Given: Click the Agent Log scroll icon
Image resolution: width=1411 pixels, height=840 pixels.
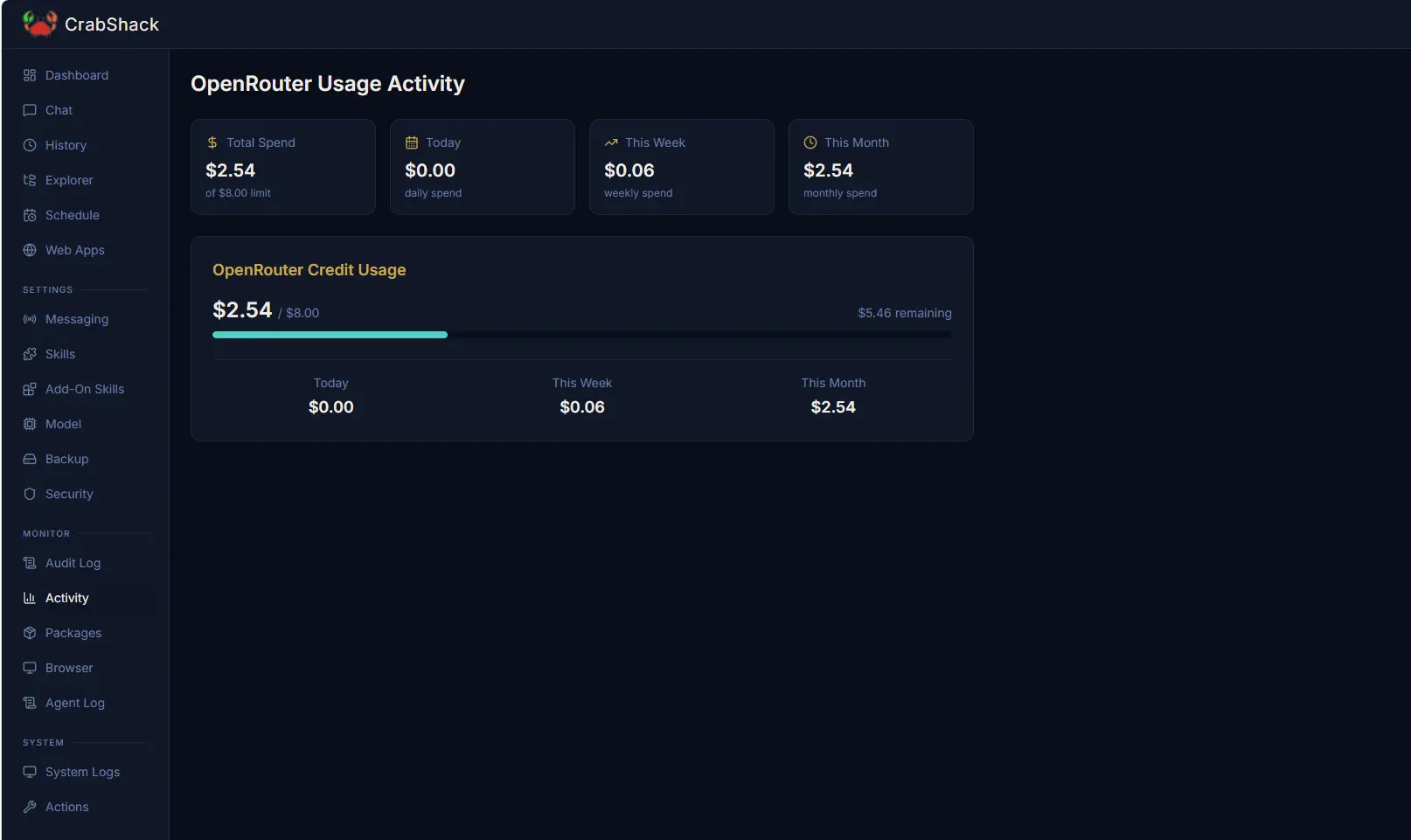Looking at the screenshot, I should coord(30,703).
